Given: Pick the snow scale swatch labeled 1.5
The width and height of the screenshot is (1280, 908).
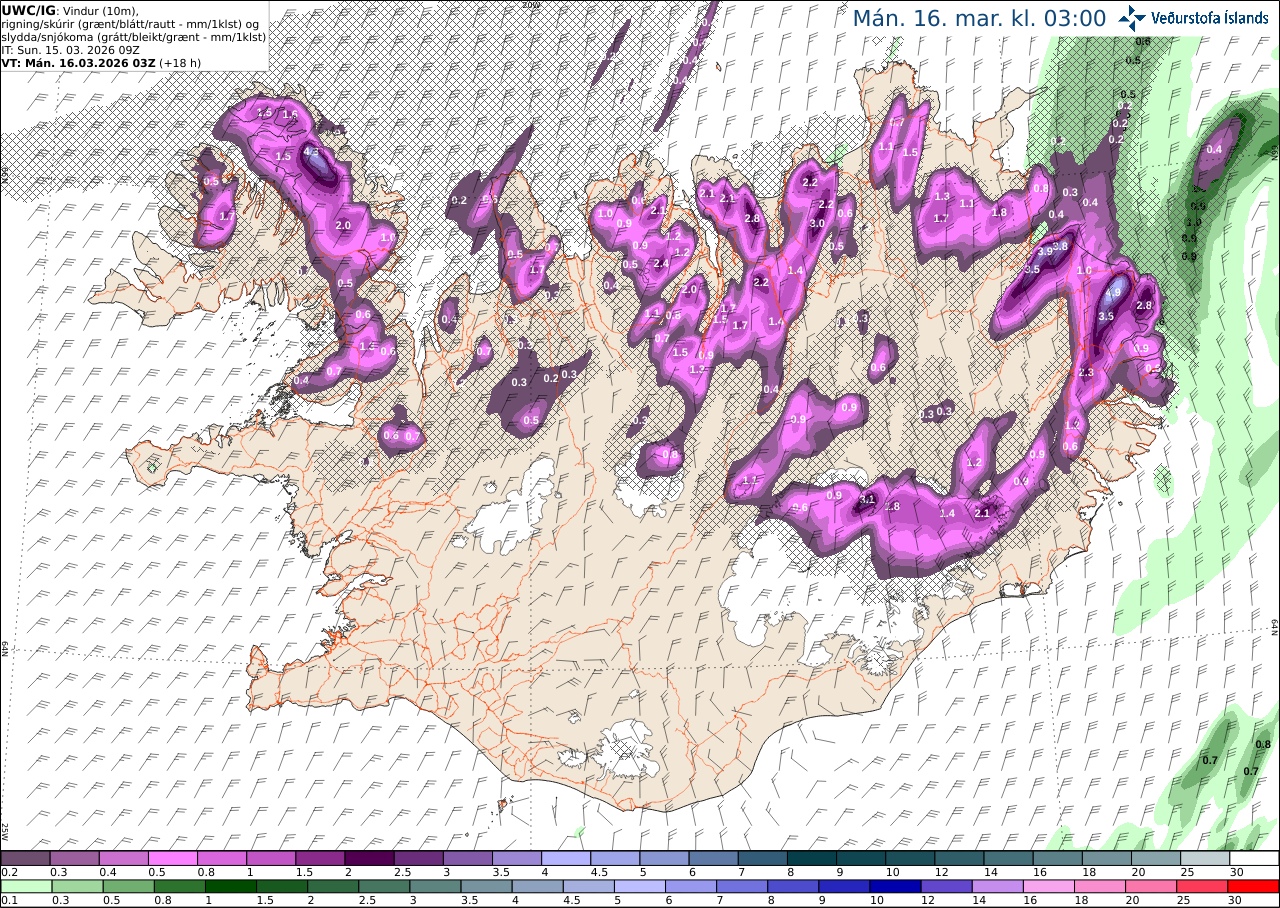Looking at the screenshot, I should [x=320, y=858].
